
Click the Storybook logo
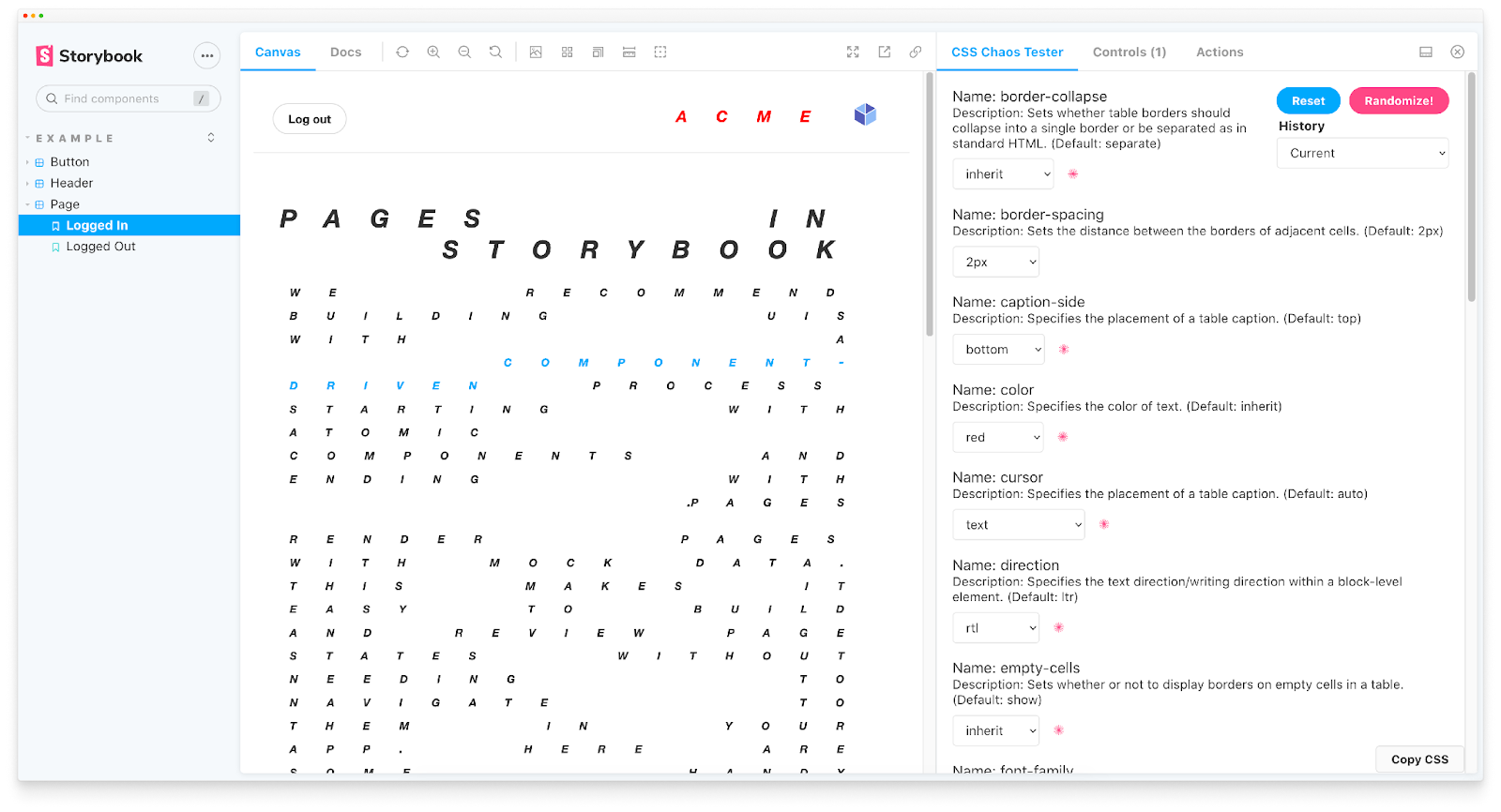click(x=89, y=55)
